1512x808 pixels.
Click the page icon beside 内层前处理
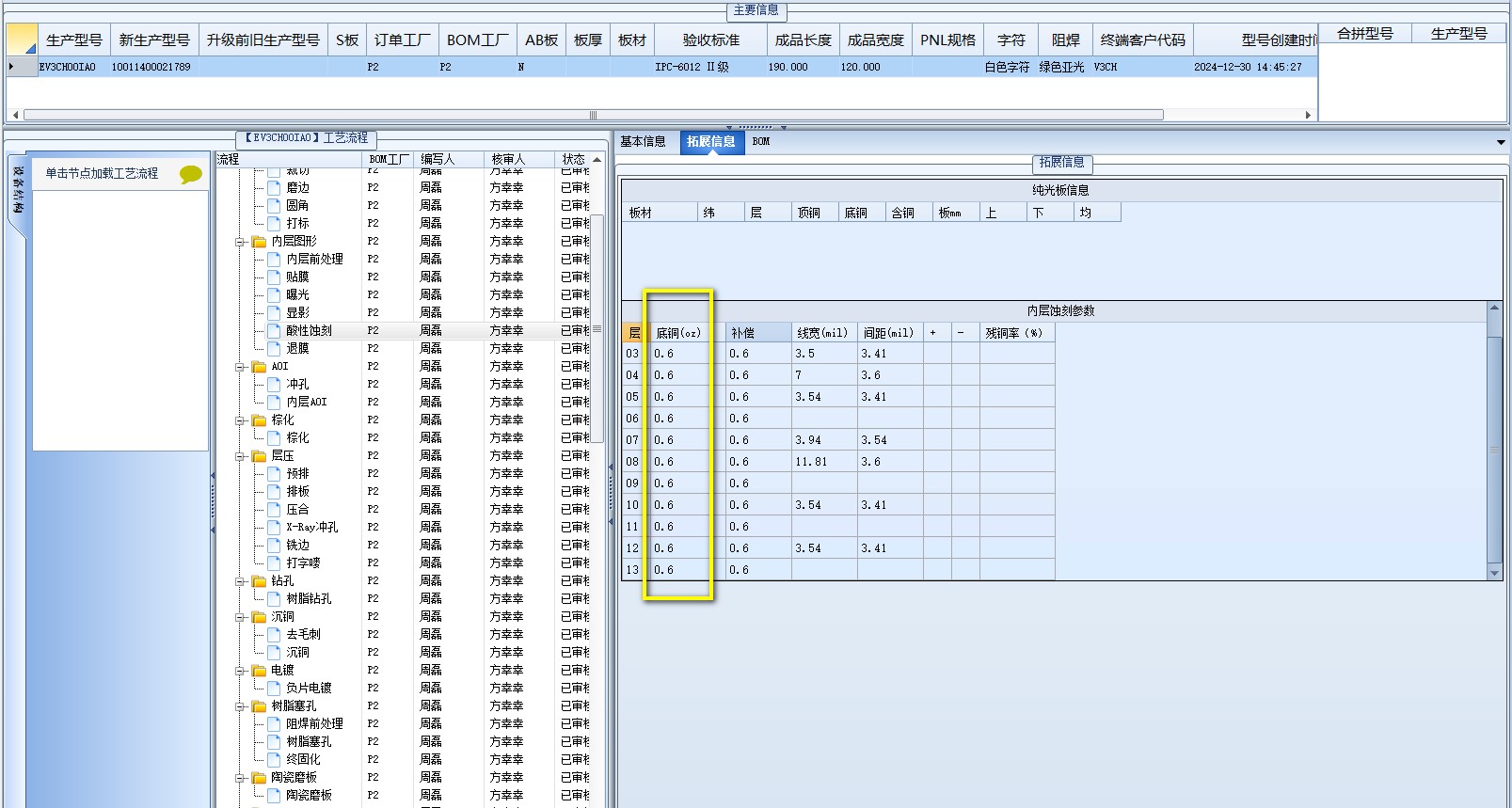[274, 260]
